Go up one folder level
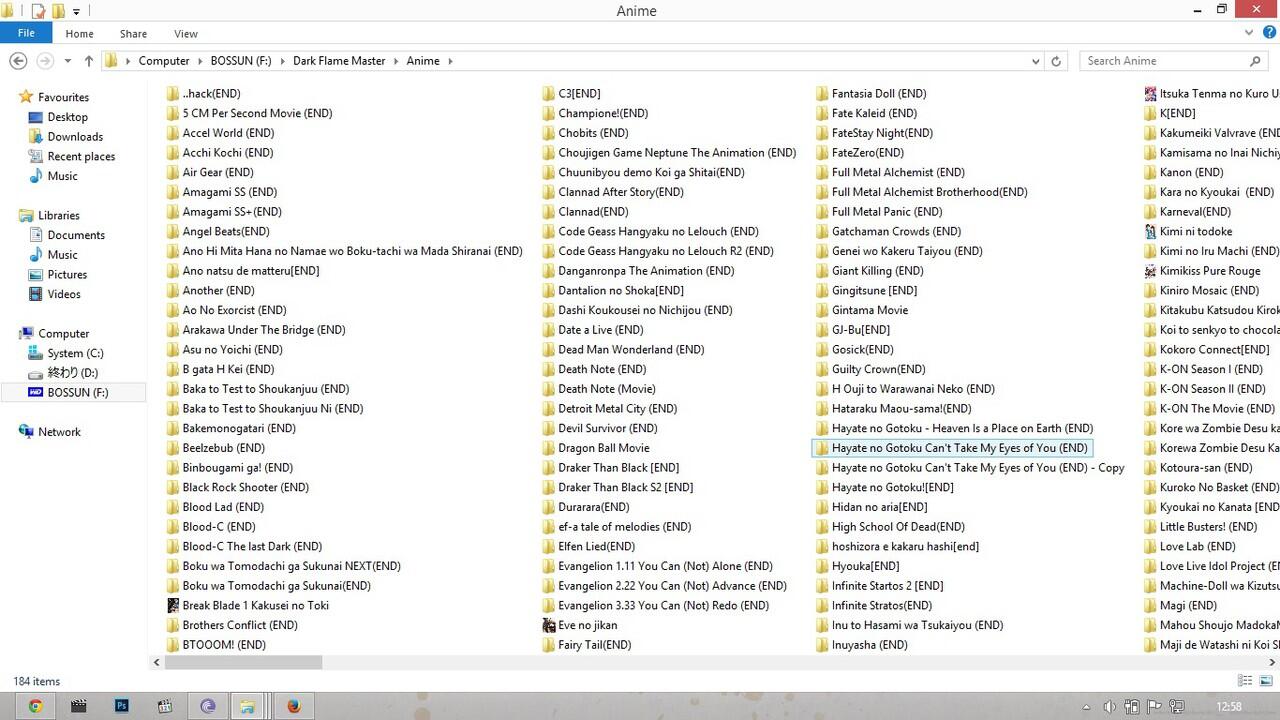The image size is (1280, 720). (88, 61)
